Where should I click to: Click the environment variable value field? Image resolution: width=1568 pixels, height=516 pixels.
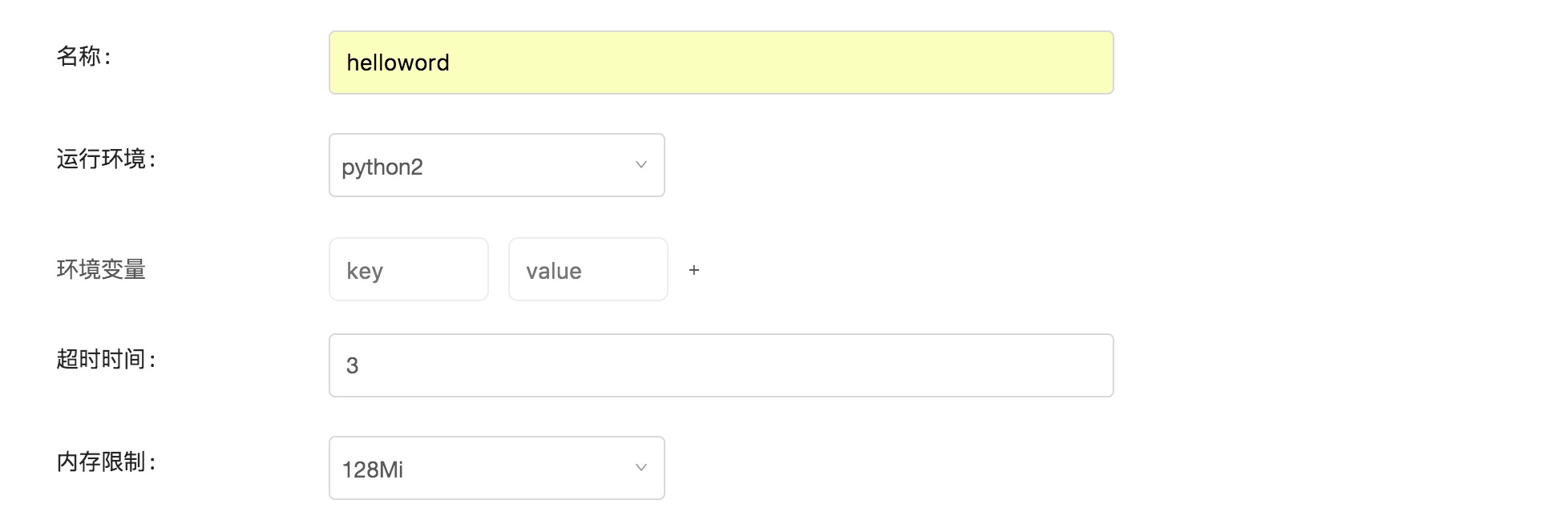588,269
